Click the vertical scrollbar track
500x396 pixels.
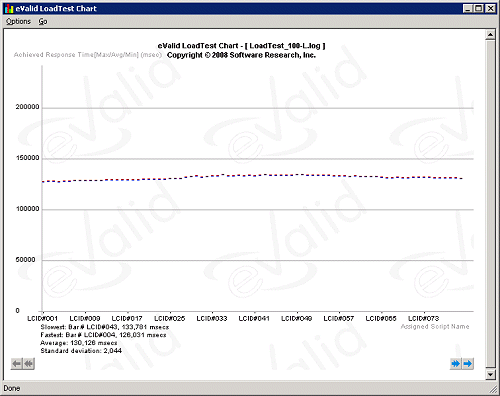(490, 204)
